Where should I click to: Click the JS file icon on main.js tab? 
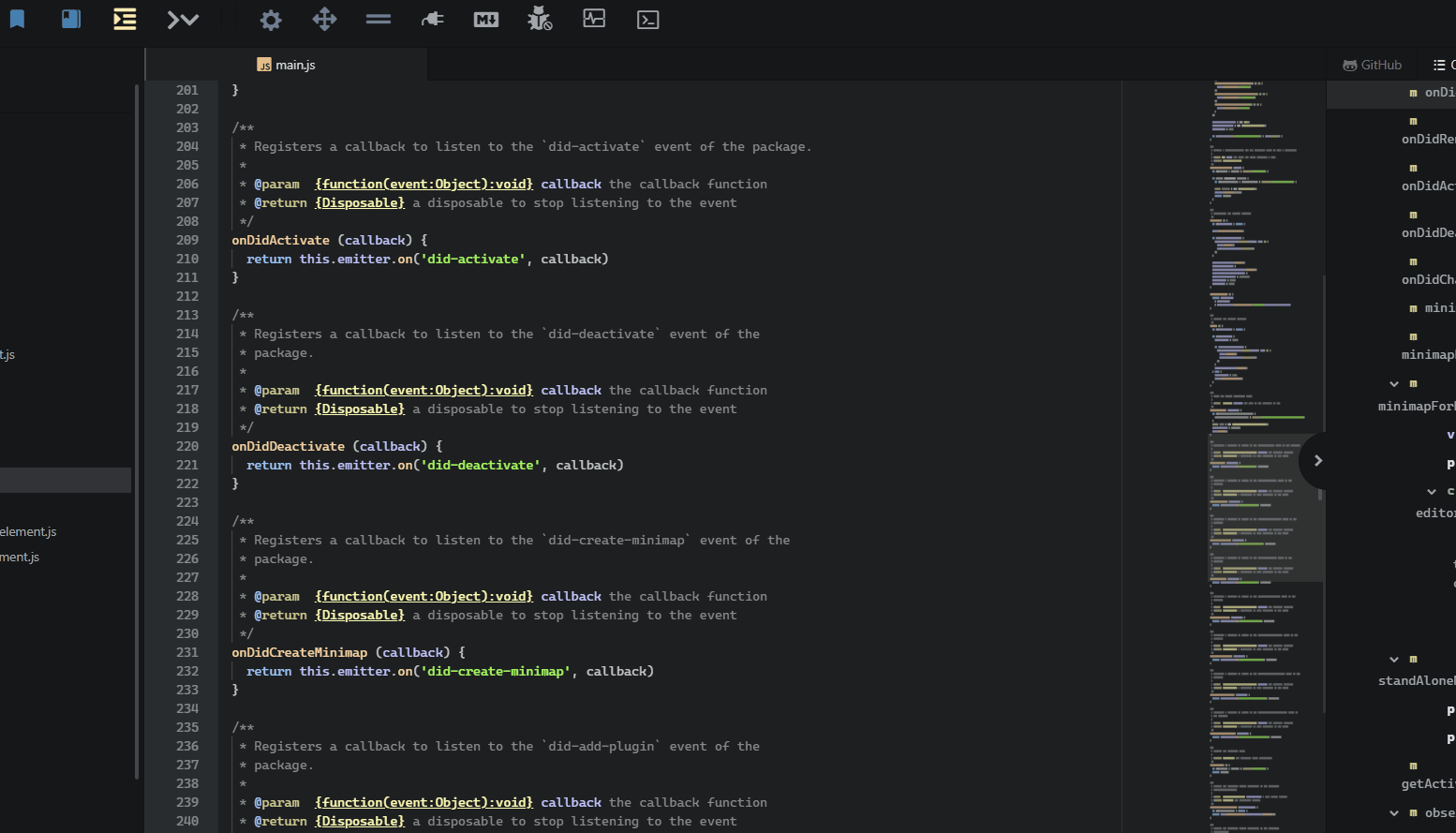point(264,65)
